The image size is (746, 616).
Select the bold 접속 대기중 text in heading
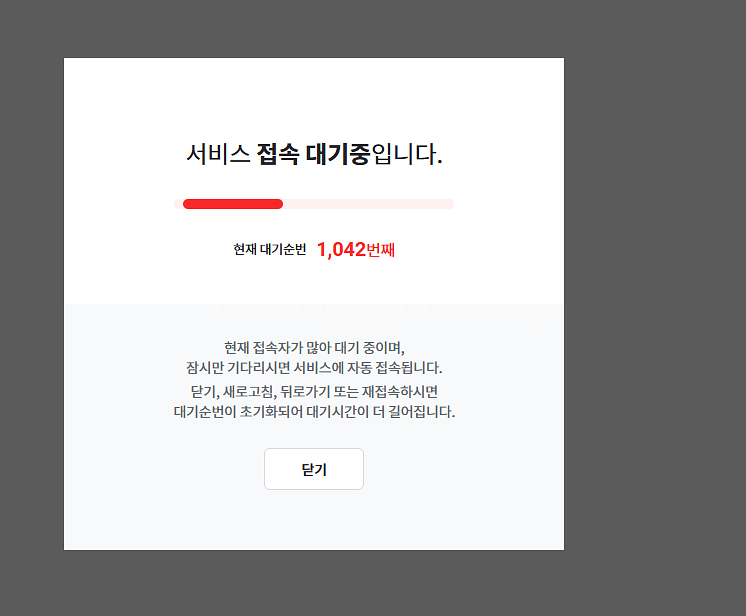click(313, 155)
